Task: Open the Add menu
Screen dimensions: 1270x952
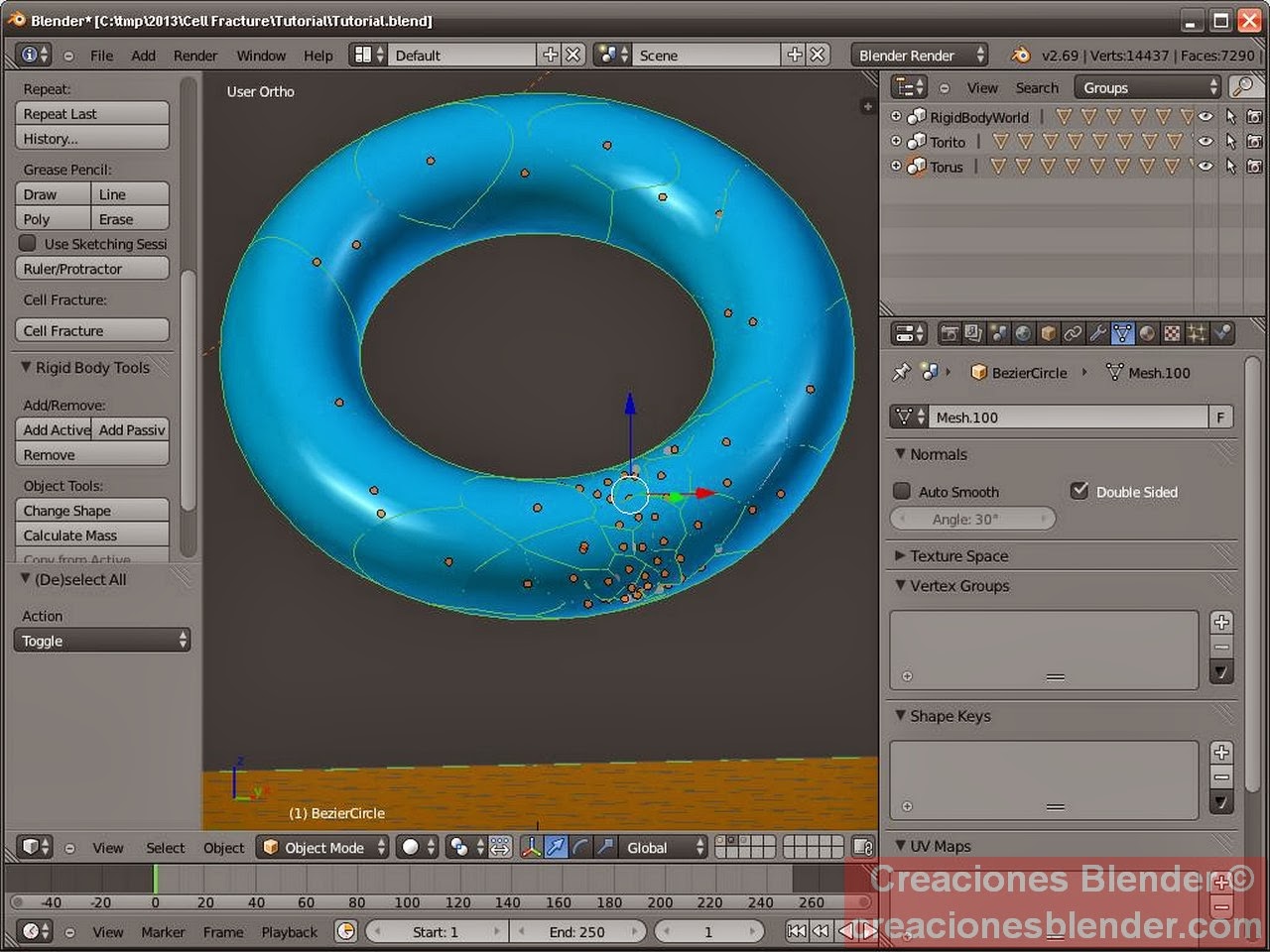Action: click(143, 55)
